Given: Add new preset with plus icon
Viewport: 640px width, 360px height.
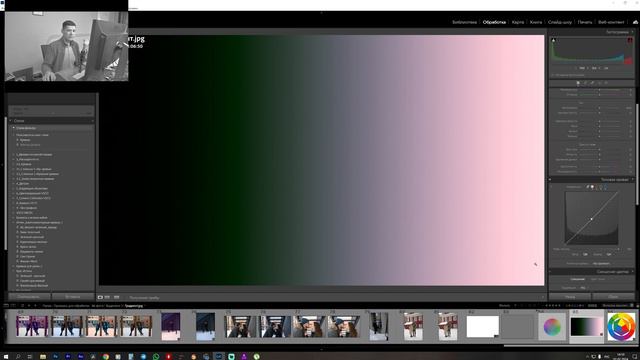Looking at the screenshot, I should [92, 121].
